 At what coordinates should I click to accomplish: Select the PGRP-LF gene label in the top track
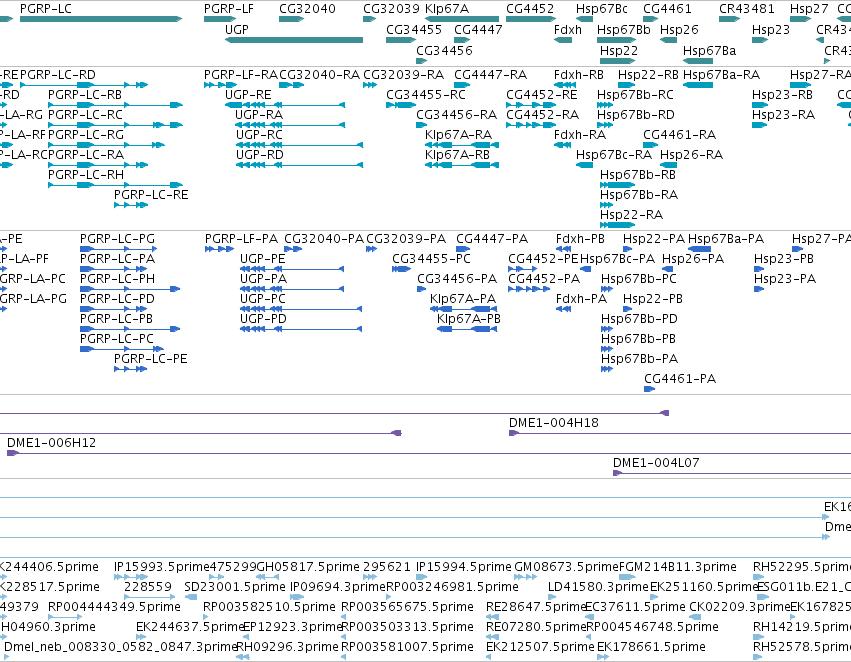[x=228, y=9]
